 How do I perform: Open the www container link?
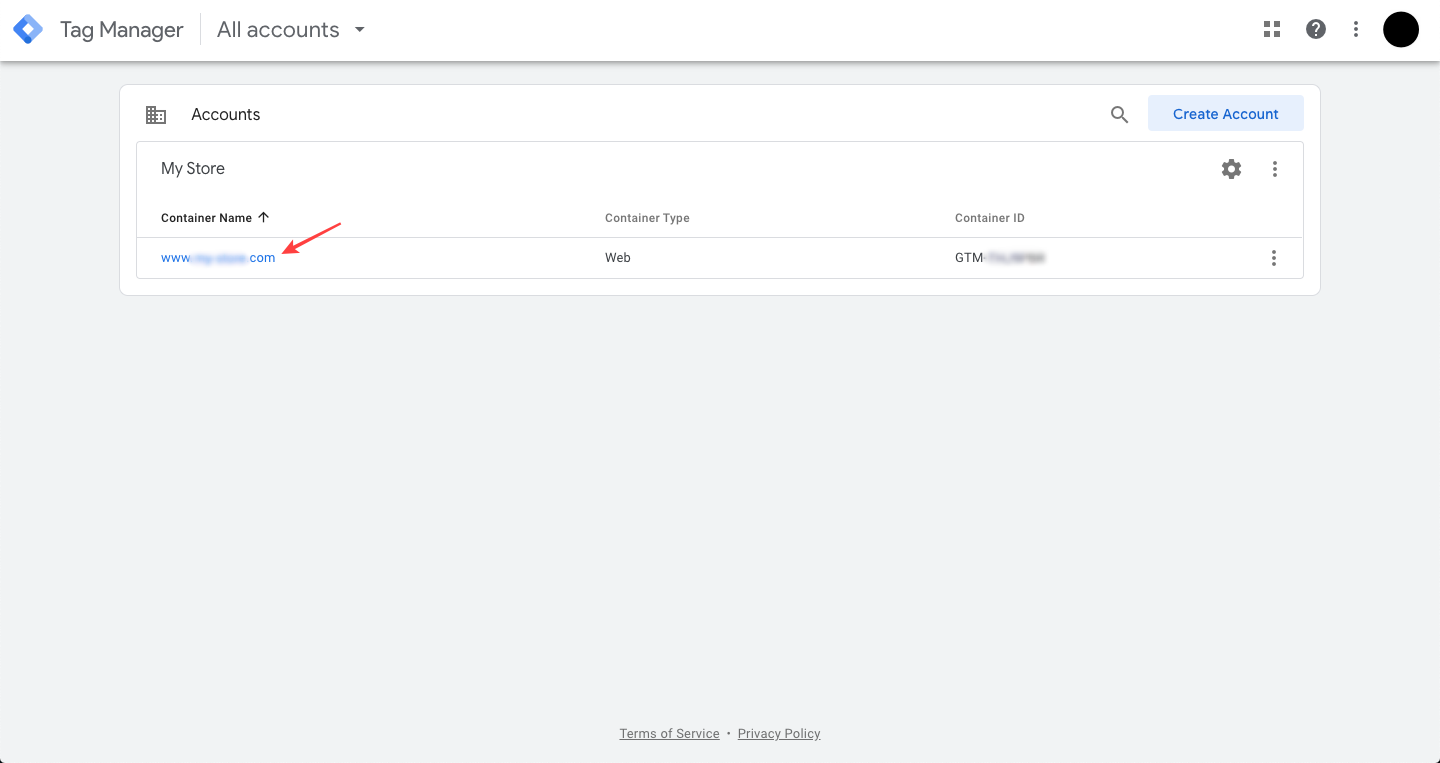coord(217,257)
